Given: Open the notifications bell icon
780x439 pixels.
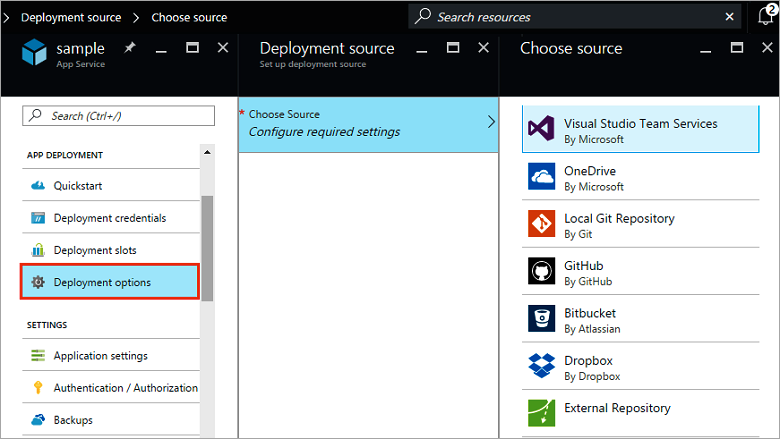Looking at the screenshot, I should click(x=765, y=17).
